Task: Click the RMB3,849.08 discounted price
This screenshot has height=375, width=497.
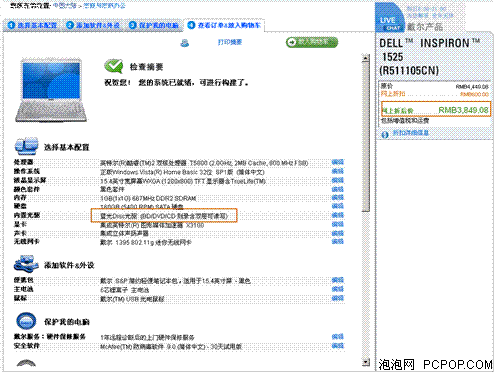Action: 463,110
